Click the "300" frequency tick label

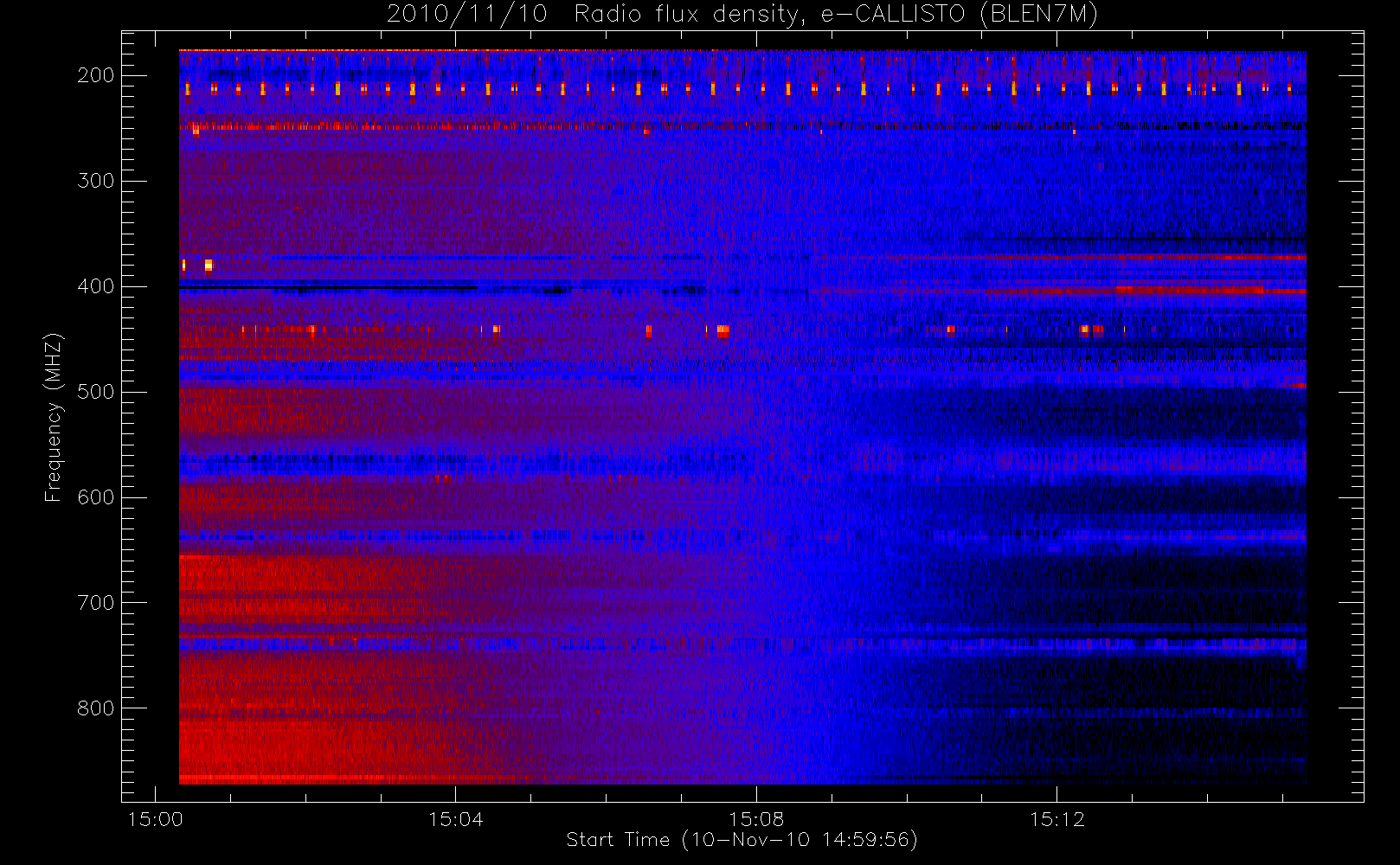click(x=96, y=181)
